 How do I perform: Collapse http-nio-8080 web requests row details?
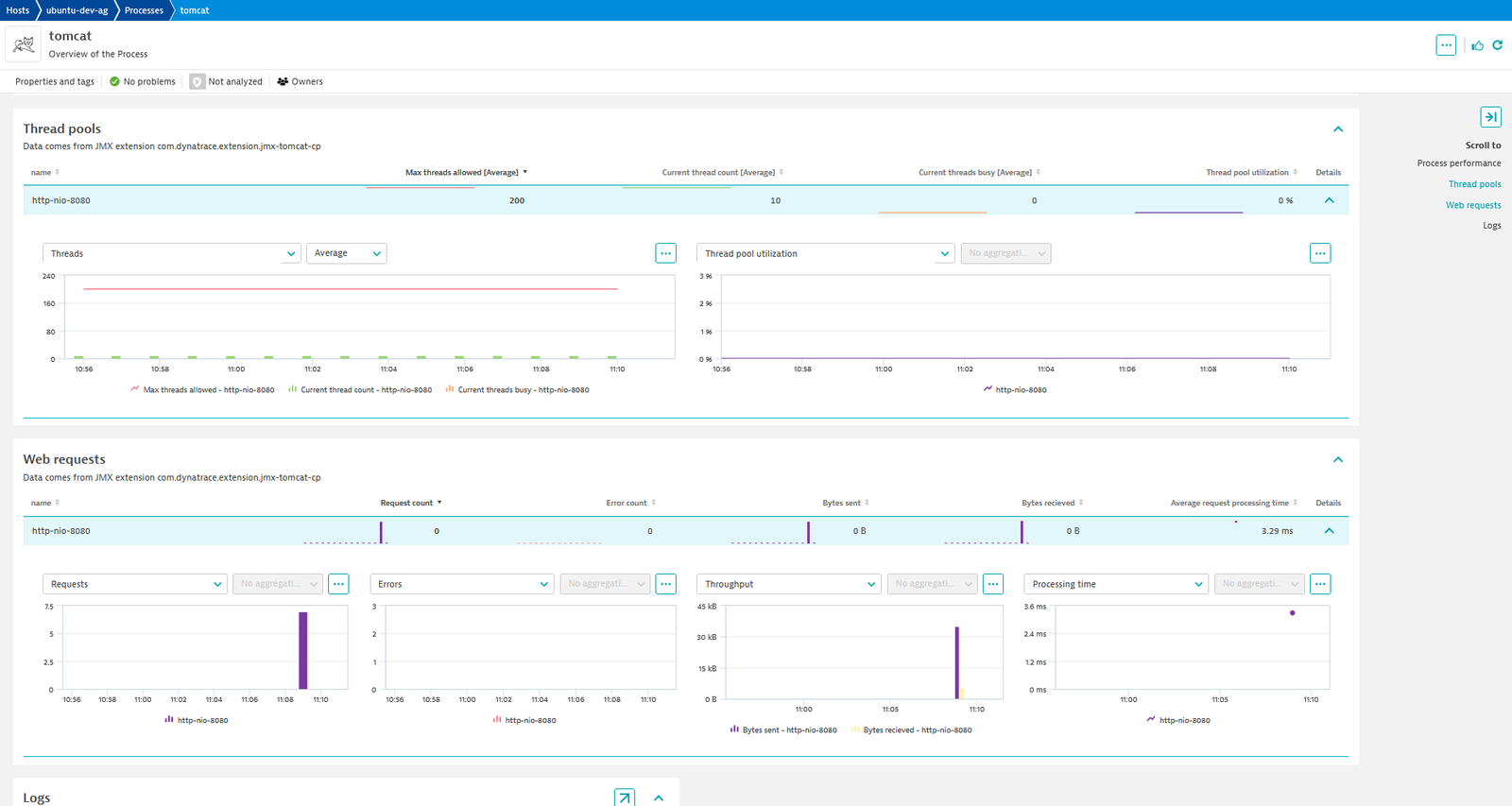click(x=1330, y=531)
